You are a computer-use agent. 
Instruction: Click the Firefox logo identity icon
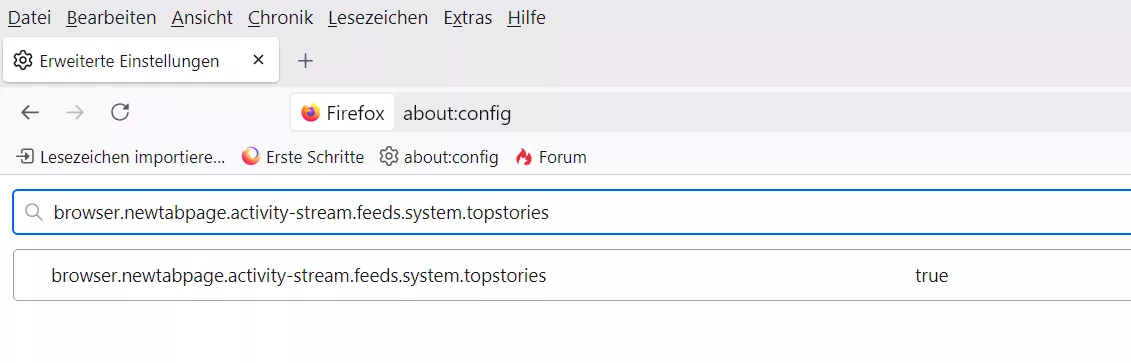tap(311, 113)
